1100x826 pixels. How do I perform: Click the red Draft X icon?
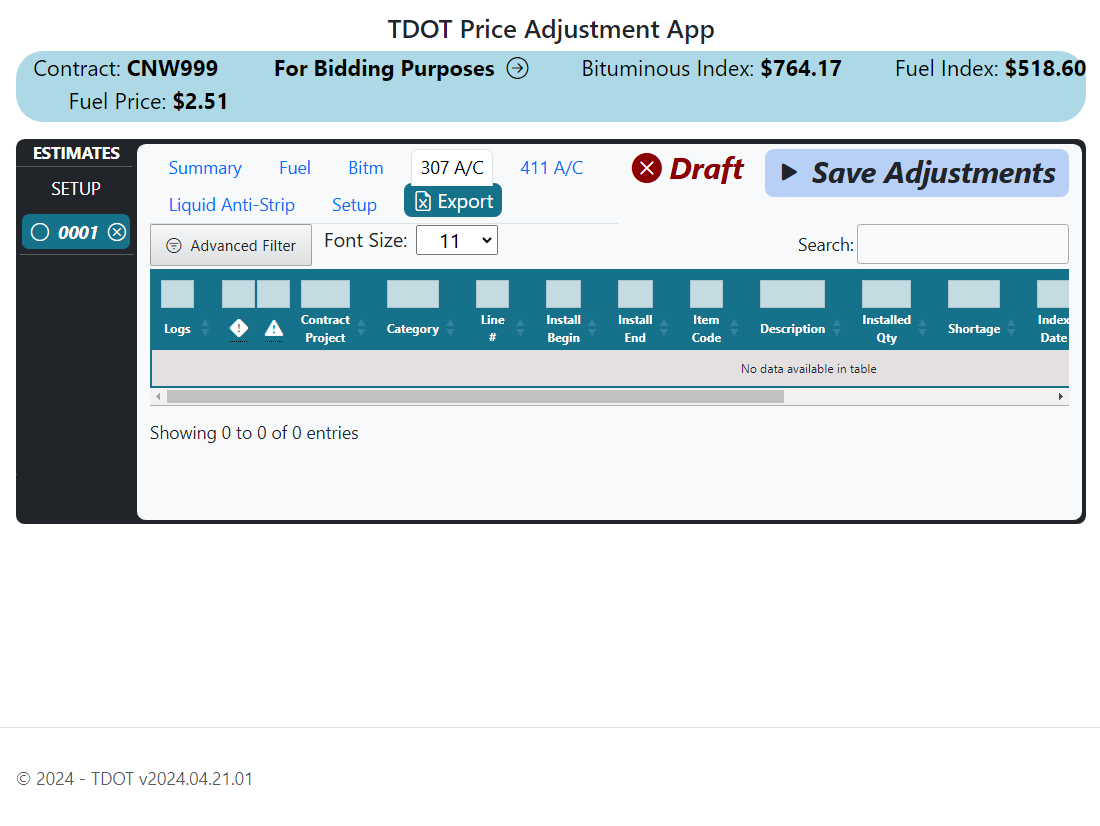pyautogui.click(x=647, y=168)
